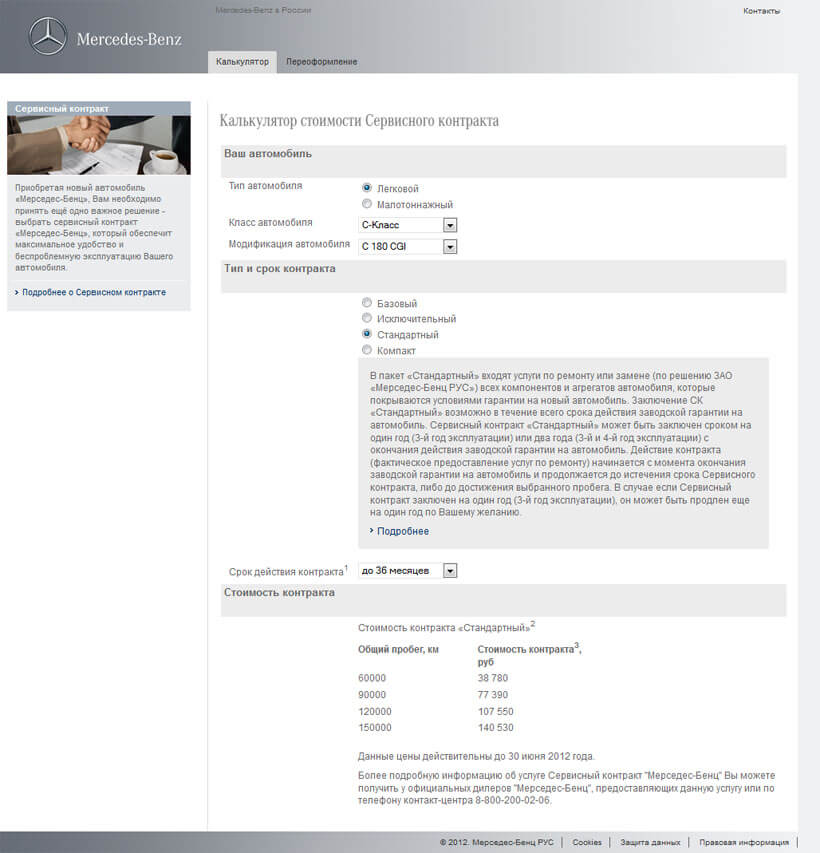820x853 pixels.
Task: Click the Mercedes-Benz wordmark text
Action: (129, 39)
